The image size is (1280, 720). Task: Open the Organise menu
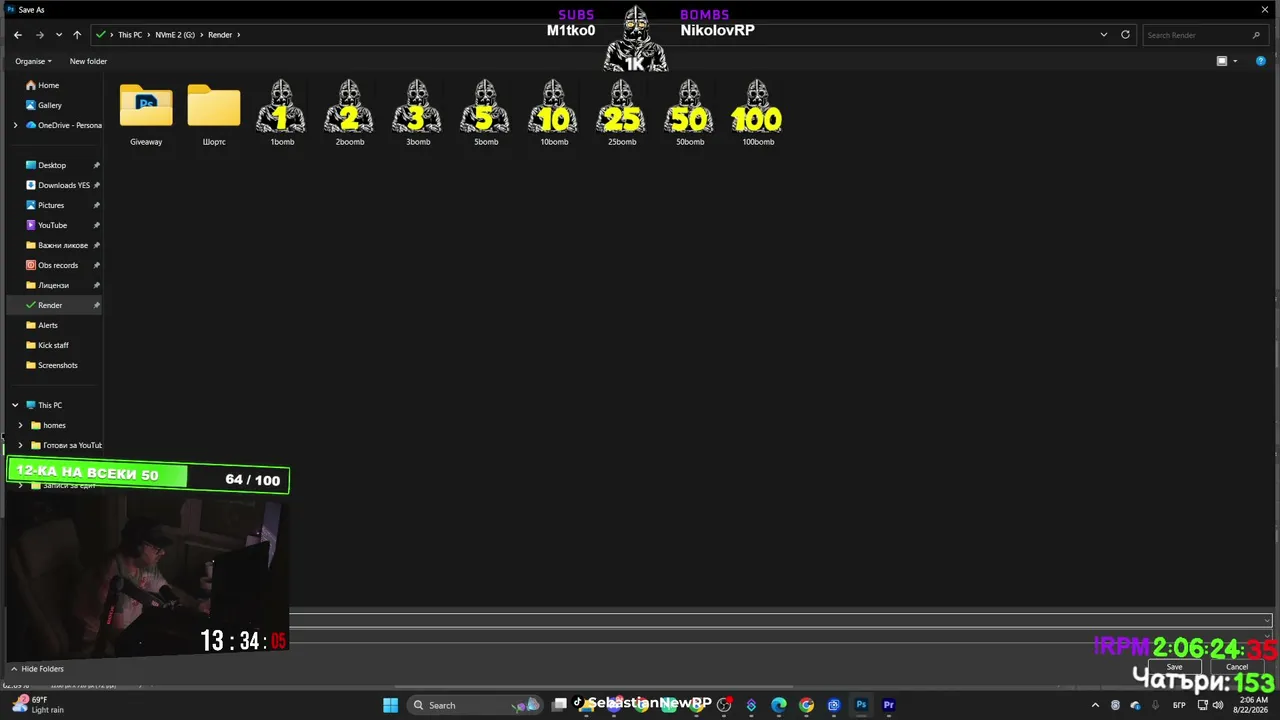[33, 61]
